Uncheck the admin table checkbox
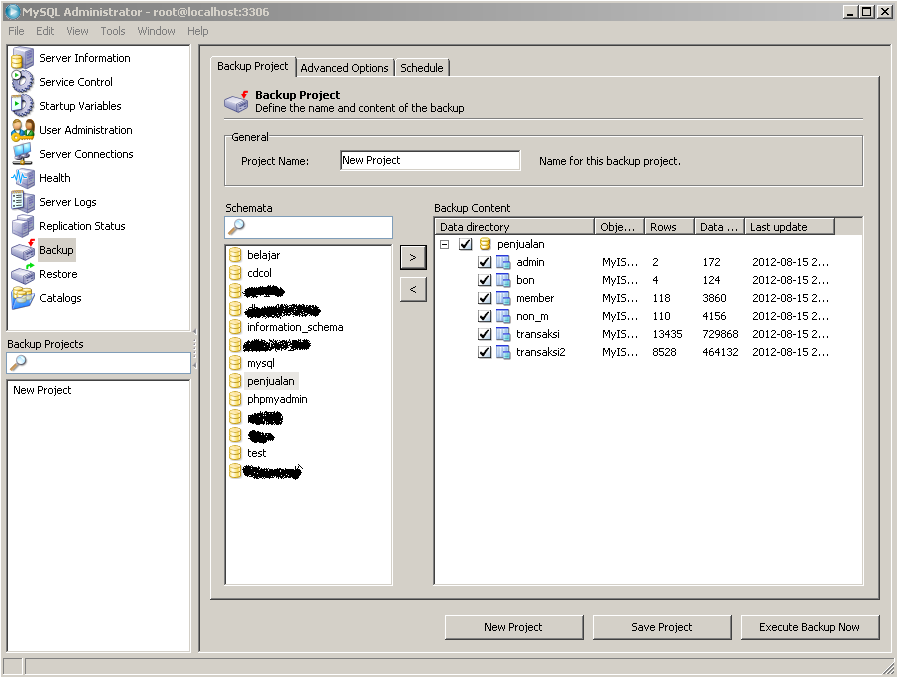Viewport: 897px width, 677px height. (x=485, y=262)
